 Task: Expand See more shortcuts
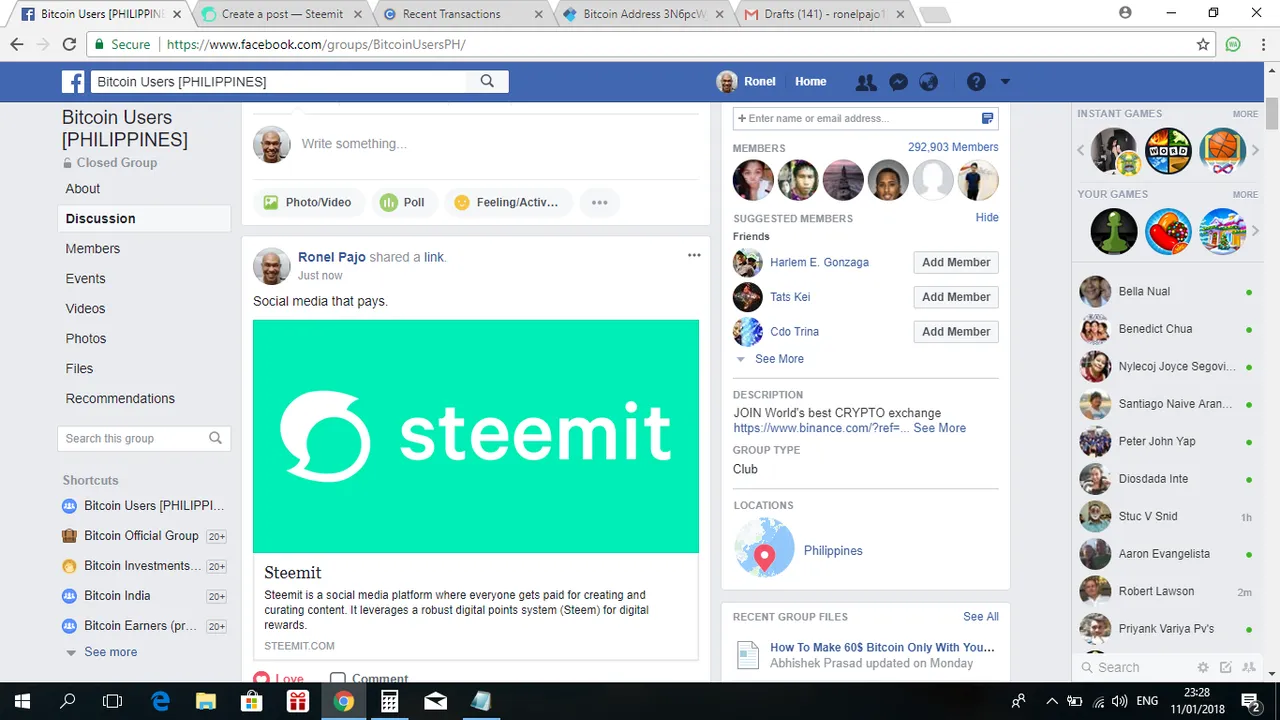coord(111,652)
